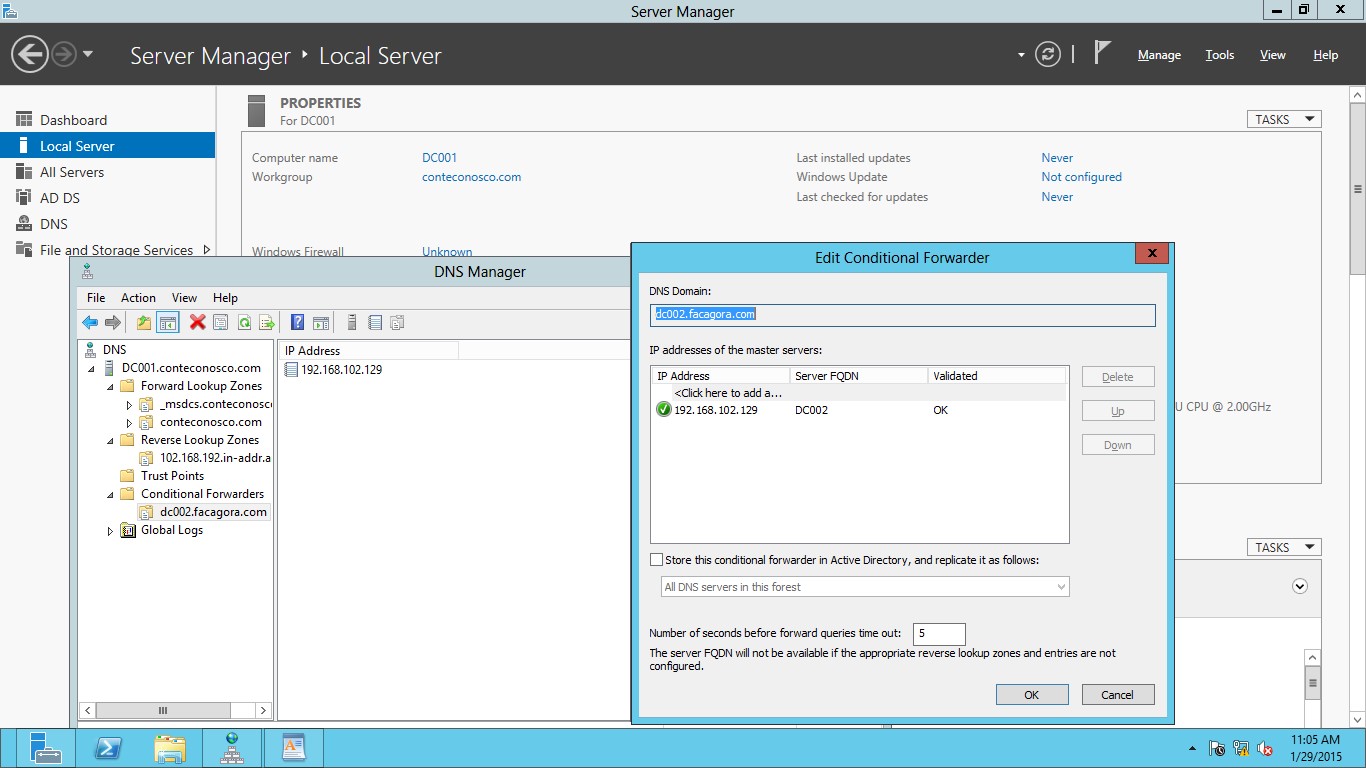This screenshot has width=1366, height=768.
Task: Click the muted volume icon in system tray
Action: click(x=1264, y=747)
